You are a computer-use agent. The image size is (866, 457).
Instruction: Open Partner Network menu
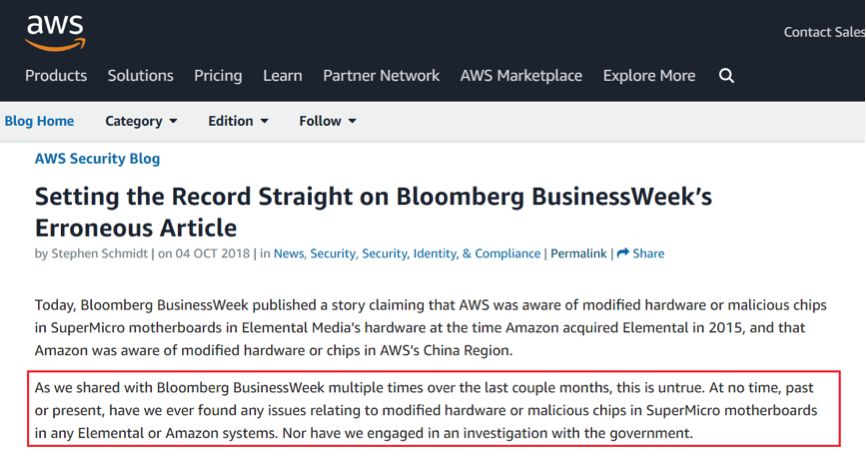pos(381,76)
